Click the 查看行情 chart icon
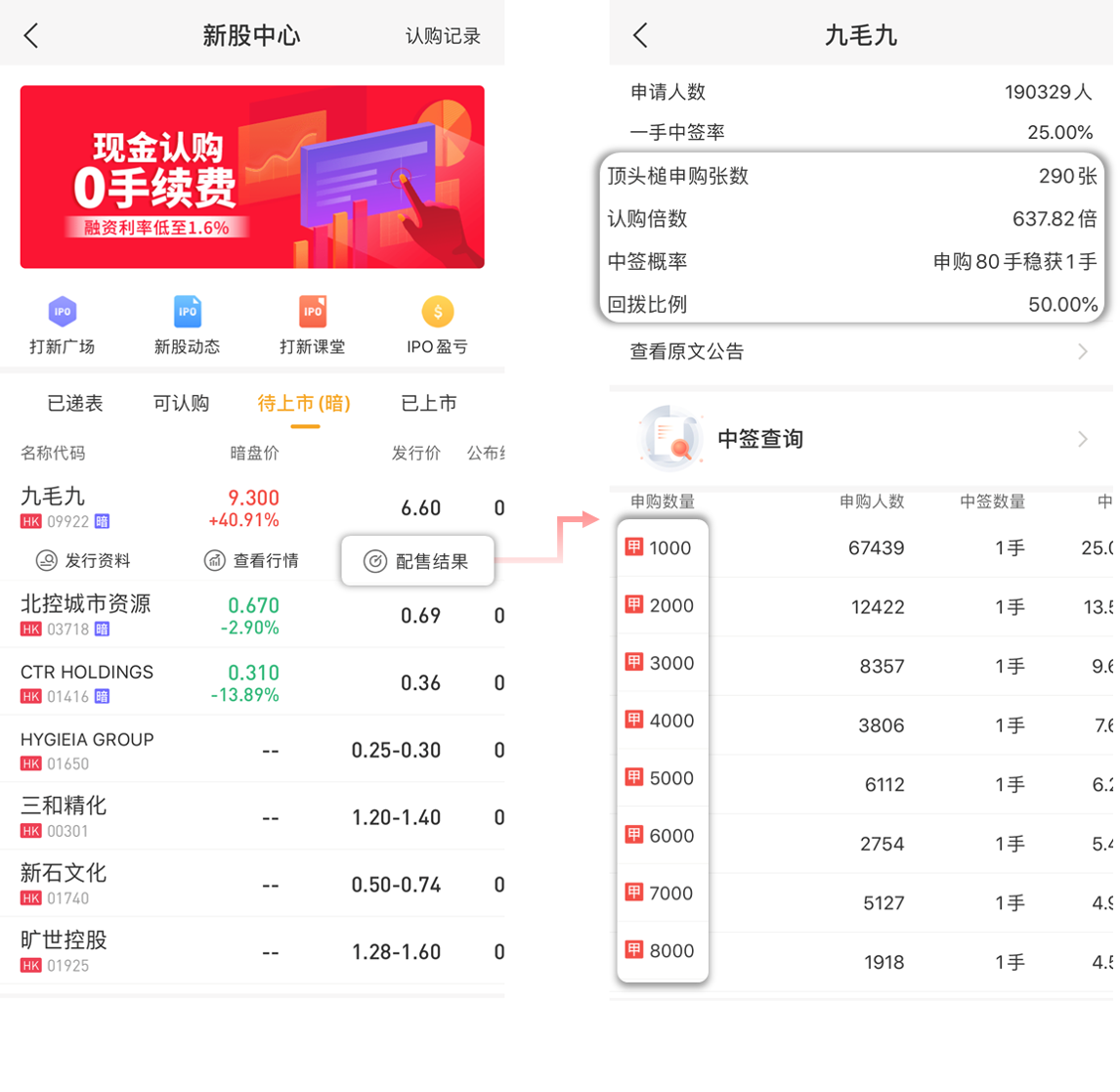Viewport: 1120px width, 1092px height. click(x=214, y=560)
